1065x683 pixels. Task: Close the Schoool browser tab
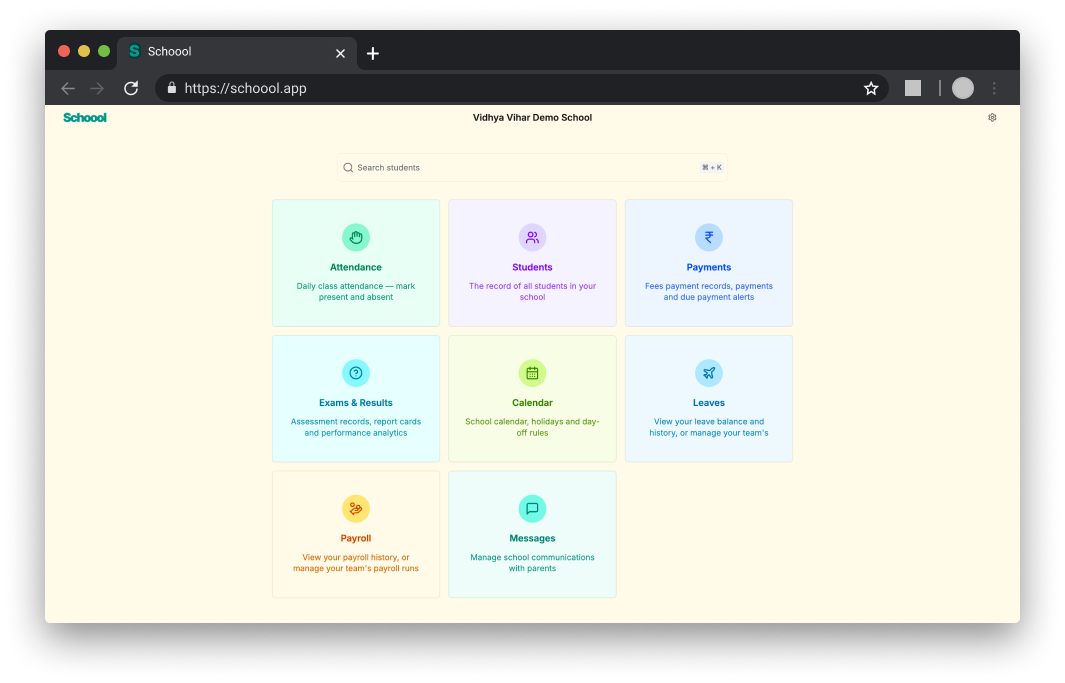340,54
